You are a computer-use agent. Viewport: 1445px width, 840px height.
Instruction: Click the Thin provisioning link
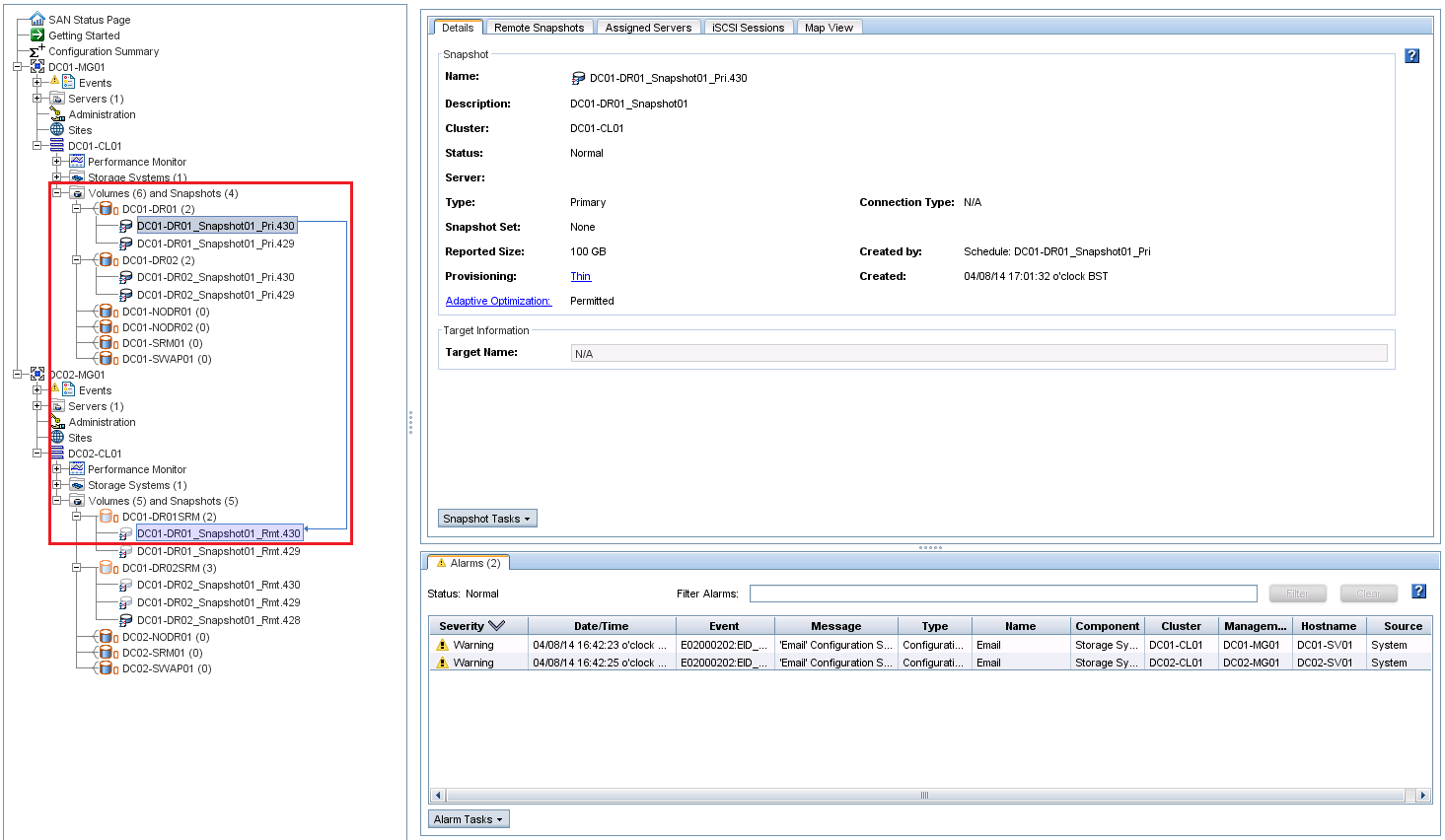point(580,276)
